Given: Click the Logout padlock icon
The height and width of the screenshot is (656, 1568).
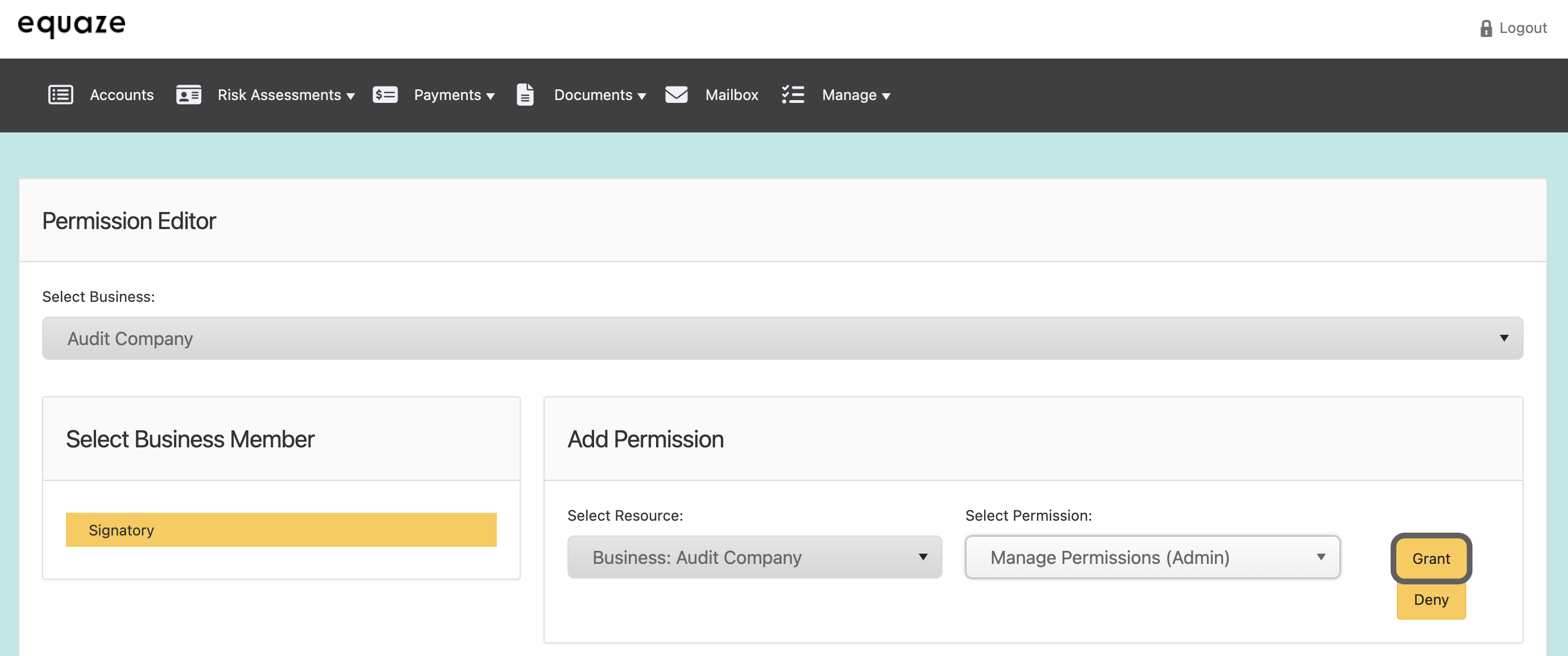Looking at the screenshot, I should click(1486, 28).
